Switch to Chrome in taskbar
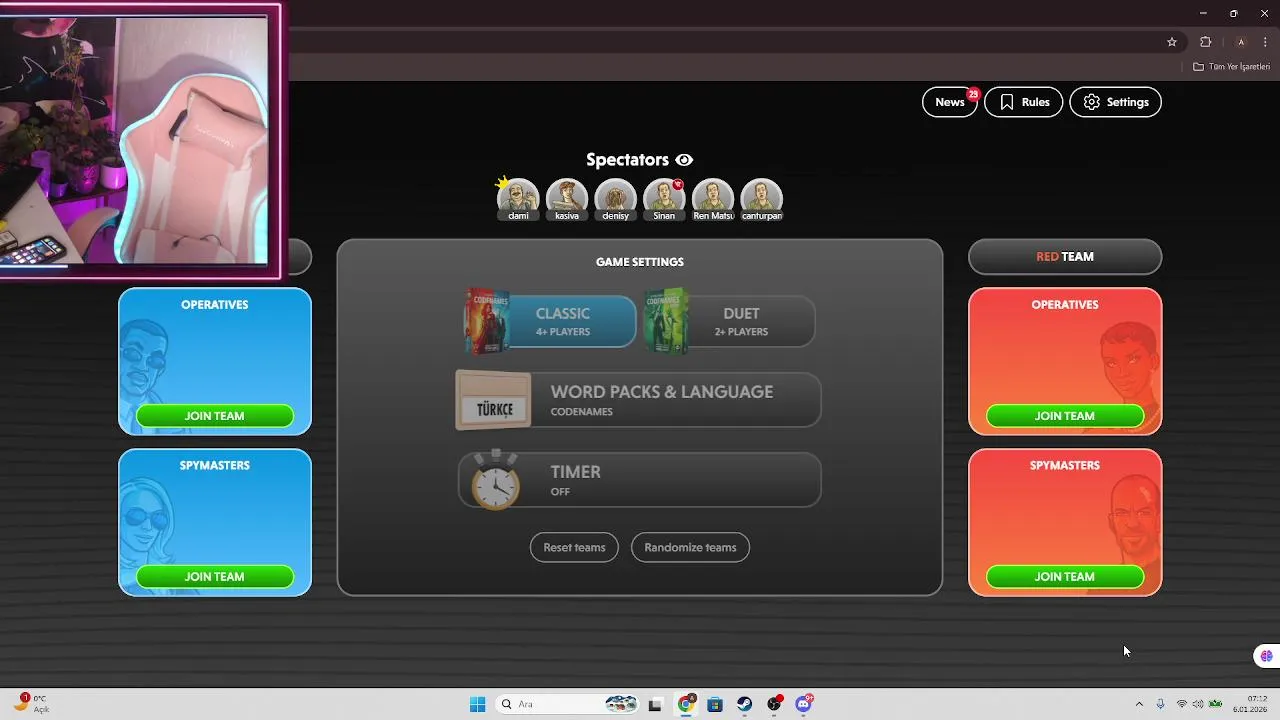This screenshot has width=1280, height=720. (686, 704)
